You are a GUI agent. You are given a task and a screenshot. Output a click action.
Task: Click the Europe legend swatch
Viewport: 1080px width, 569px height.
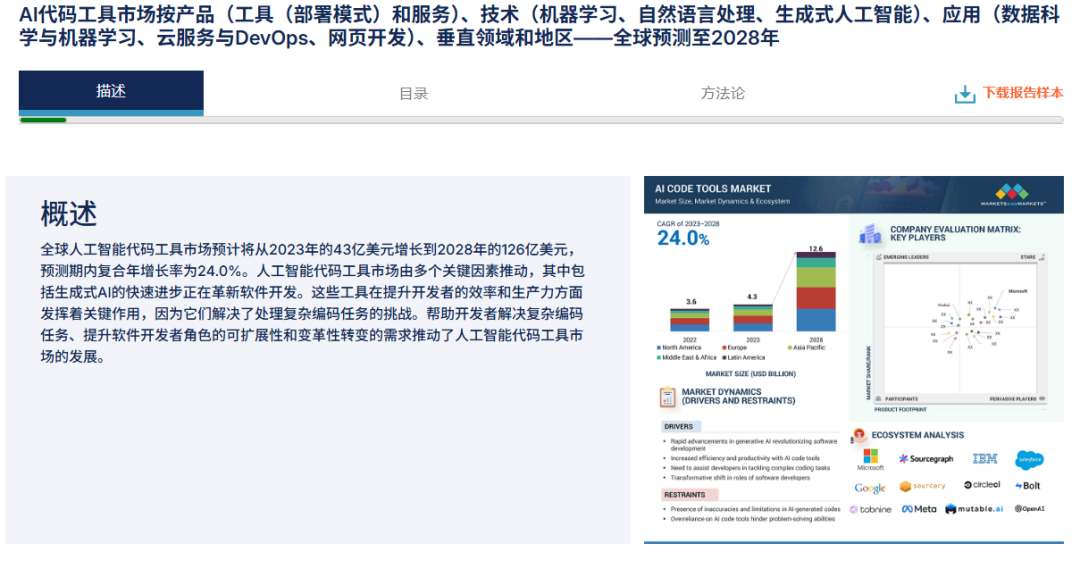[724, 348]
